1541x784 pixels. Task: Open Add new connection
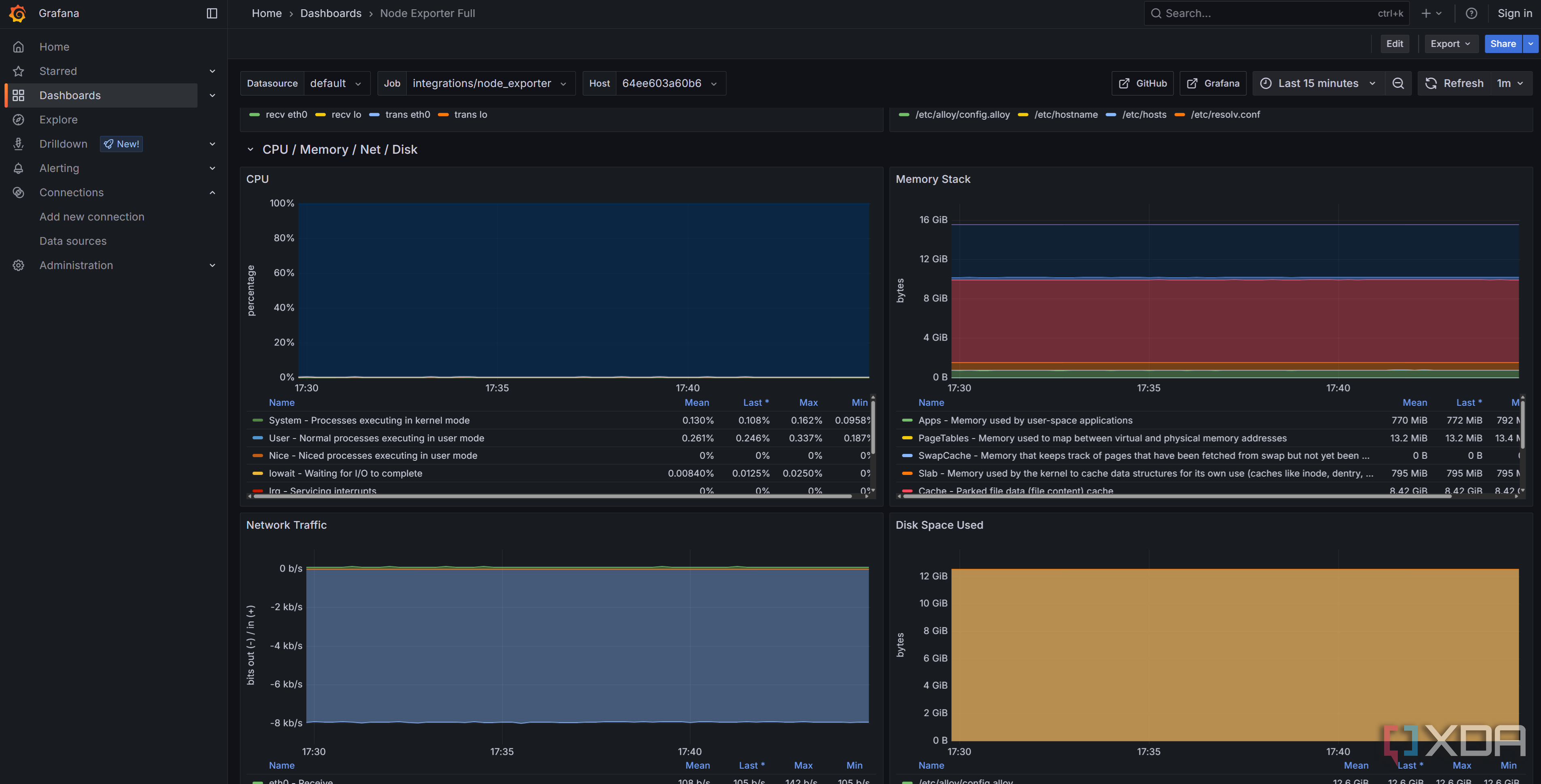(x=91, y=217)
